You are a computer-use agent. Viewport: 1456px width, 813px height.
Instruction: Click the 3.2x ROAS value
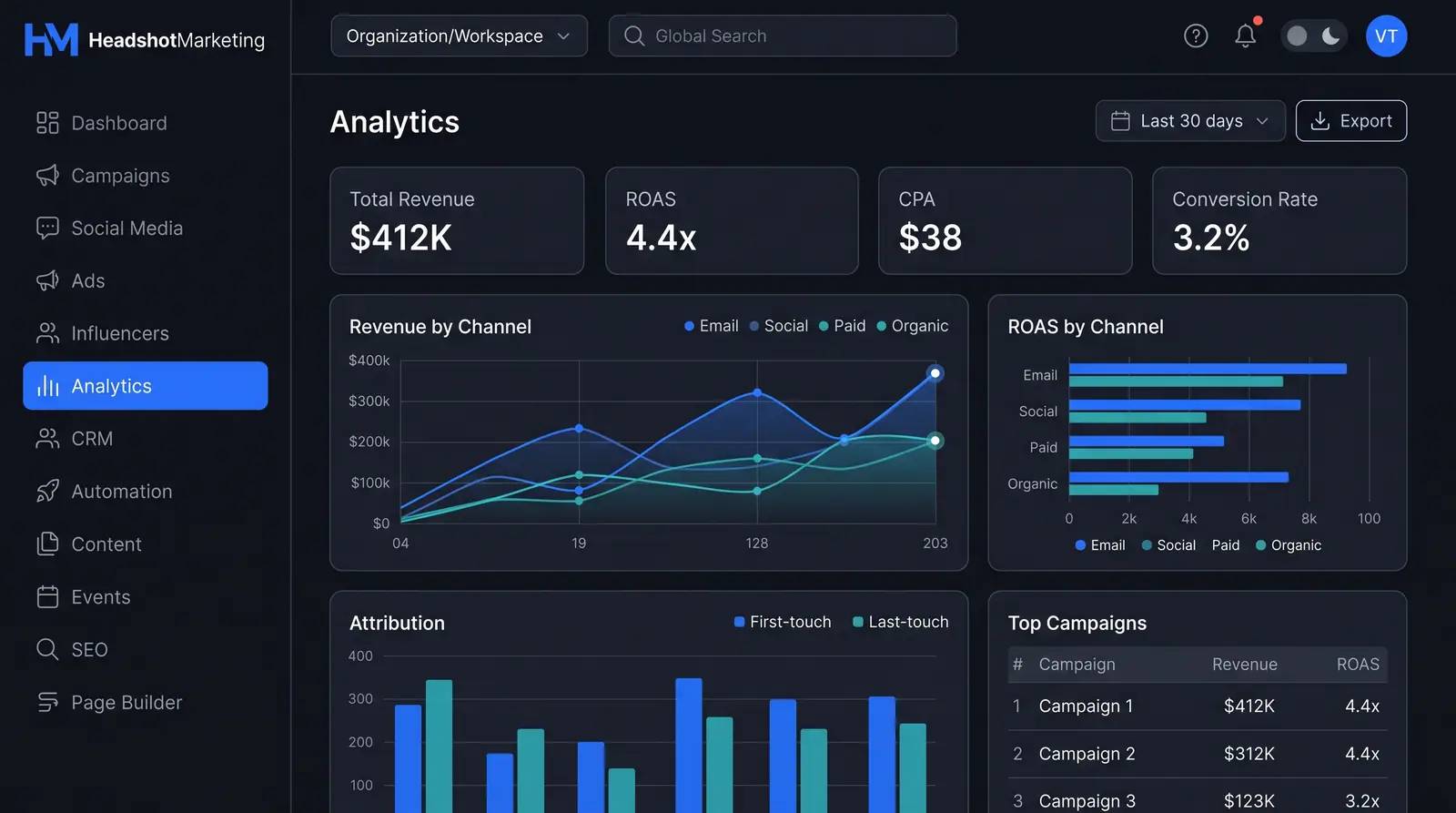tap(1362, 801)
